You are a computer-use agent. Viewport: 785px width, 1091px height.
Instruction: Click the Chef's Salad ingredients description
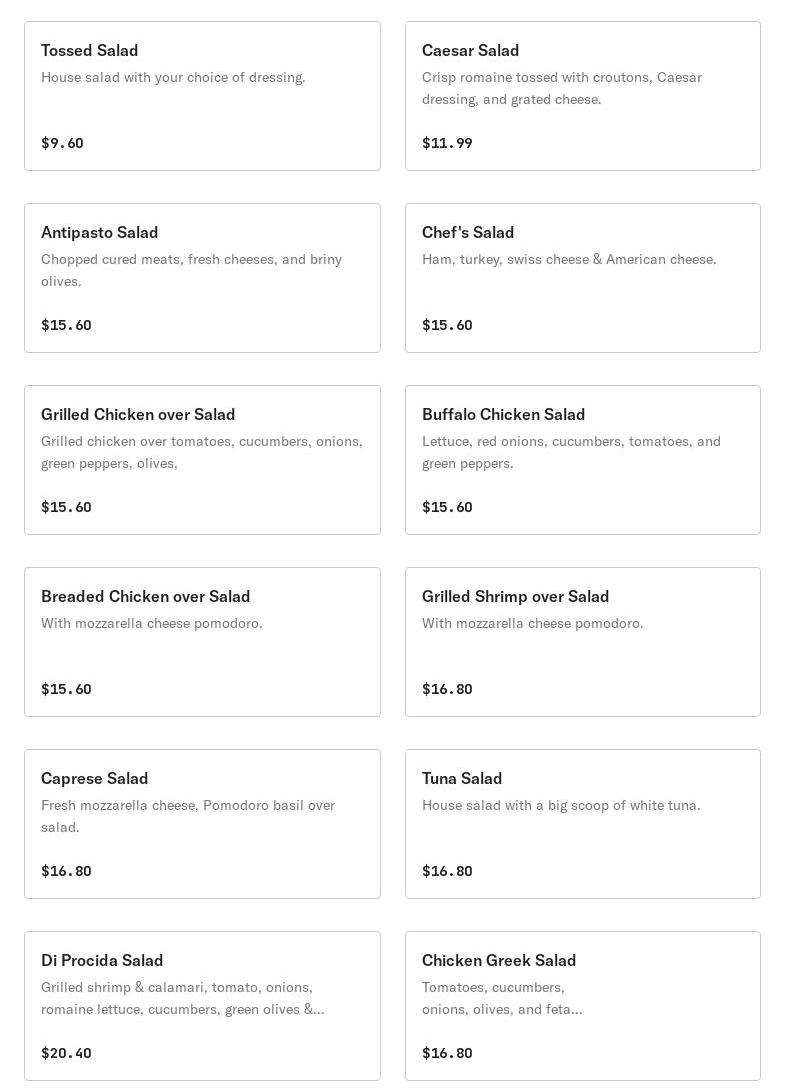[x=569, y=259]
